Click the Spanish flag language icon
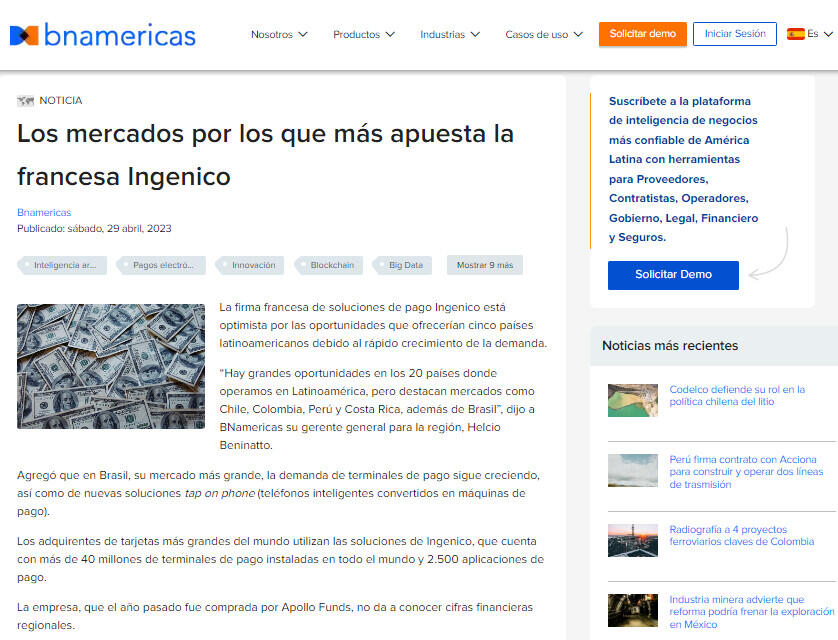Screen dimensions: 838x640 tap(796, 34)
